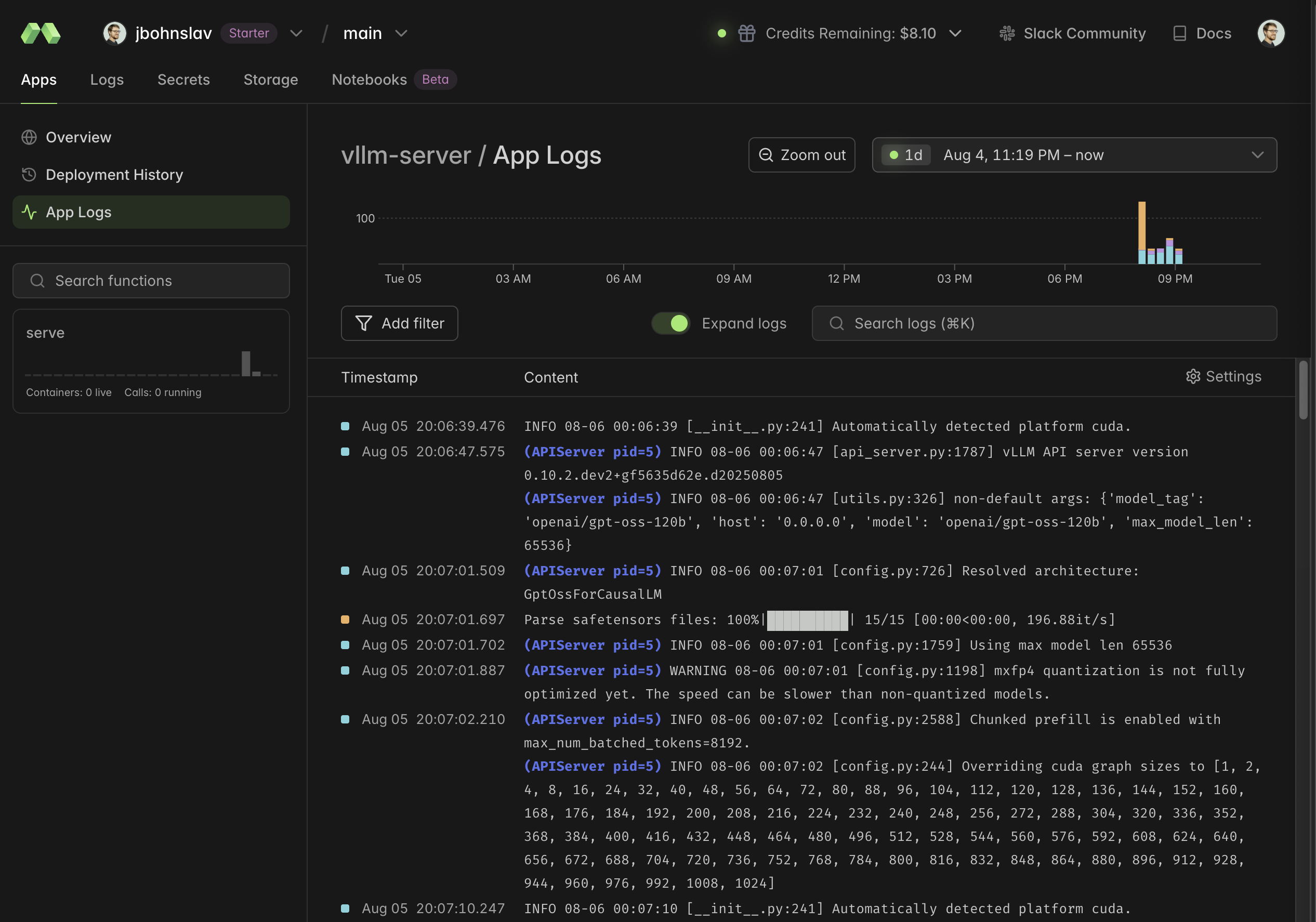This screenshot has width=1316, height=922.
Task: Click the gift icon beside Credits Remaining
Action: tap(747, 33)
